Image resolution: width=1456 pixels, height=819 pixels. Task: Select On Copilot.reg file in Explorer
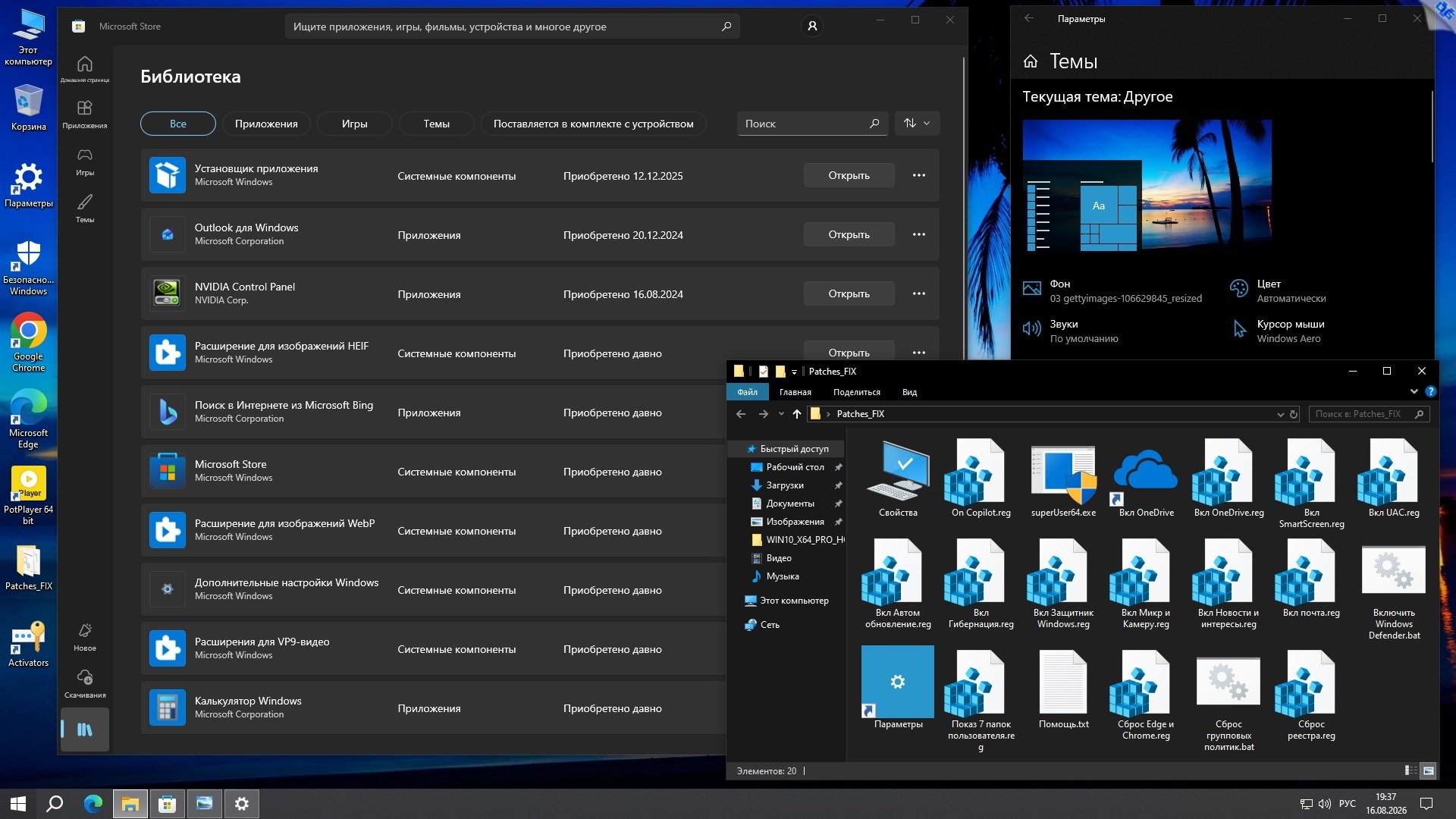981,479
